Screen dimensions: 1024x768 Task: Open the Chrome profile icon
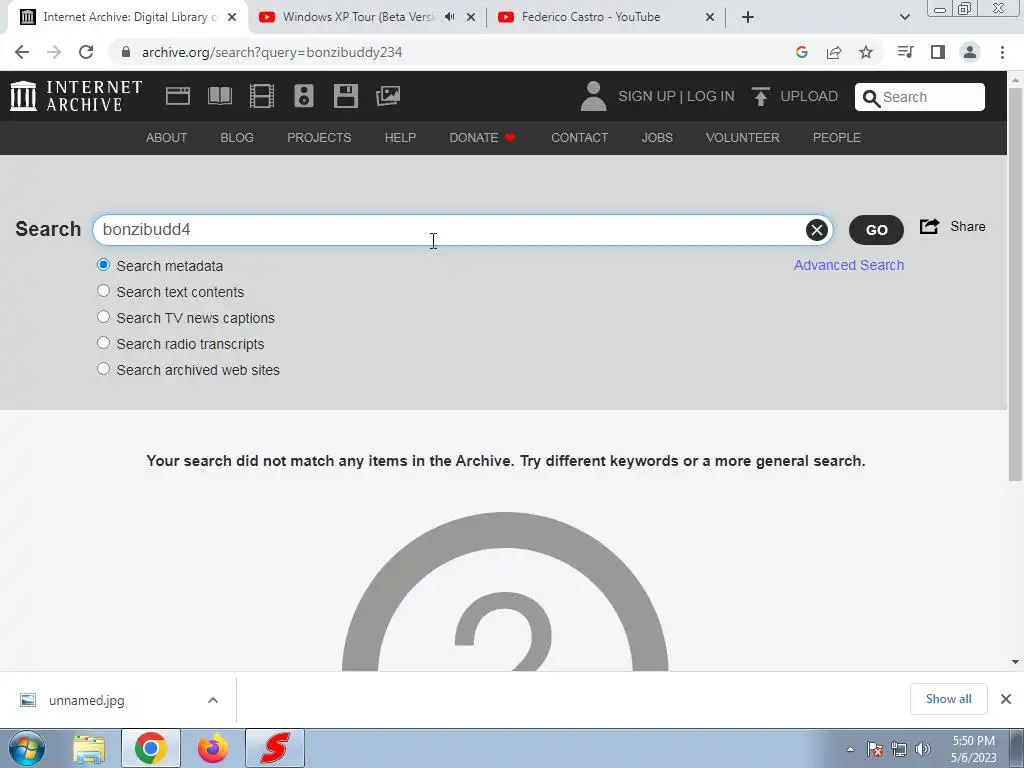click(970, 52)
